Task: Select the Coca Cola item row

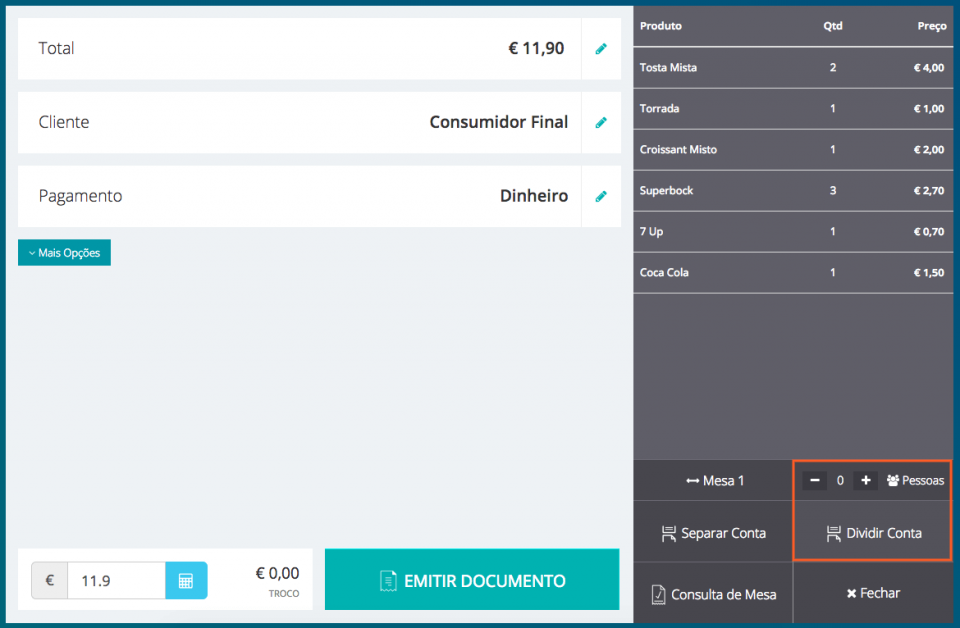Action: tap(792, 272)
